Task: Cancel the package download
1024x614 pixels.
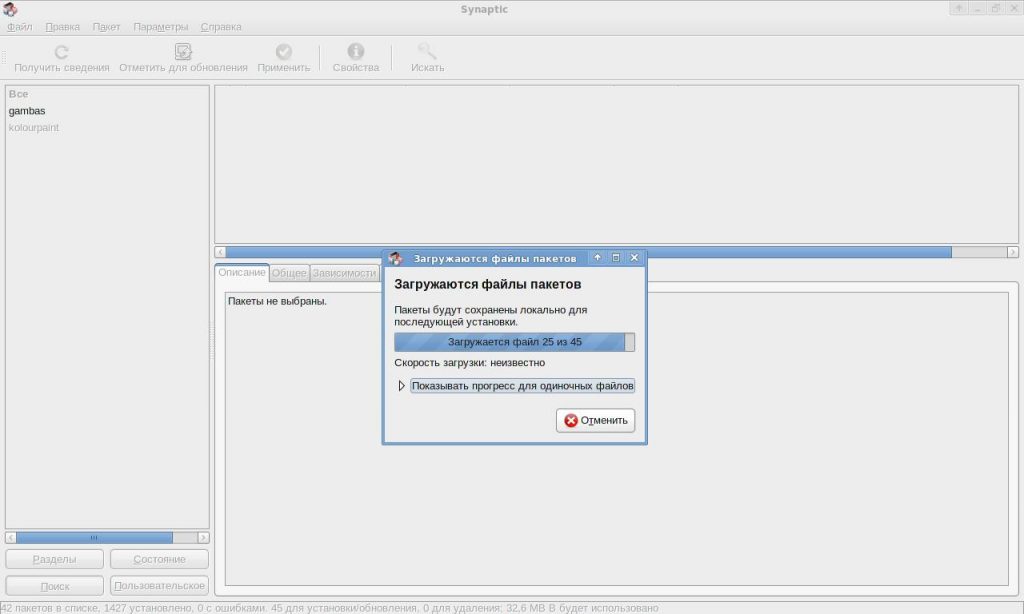Action: 595,420
